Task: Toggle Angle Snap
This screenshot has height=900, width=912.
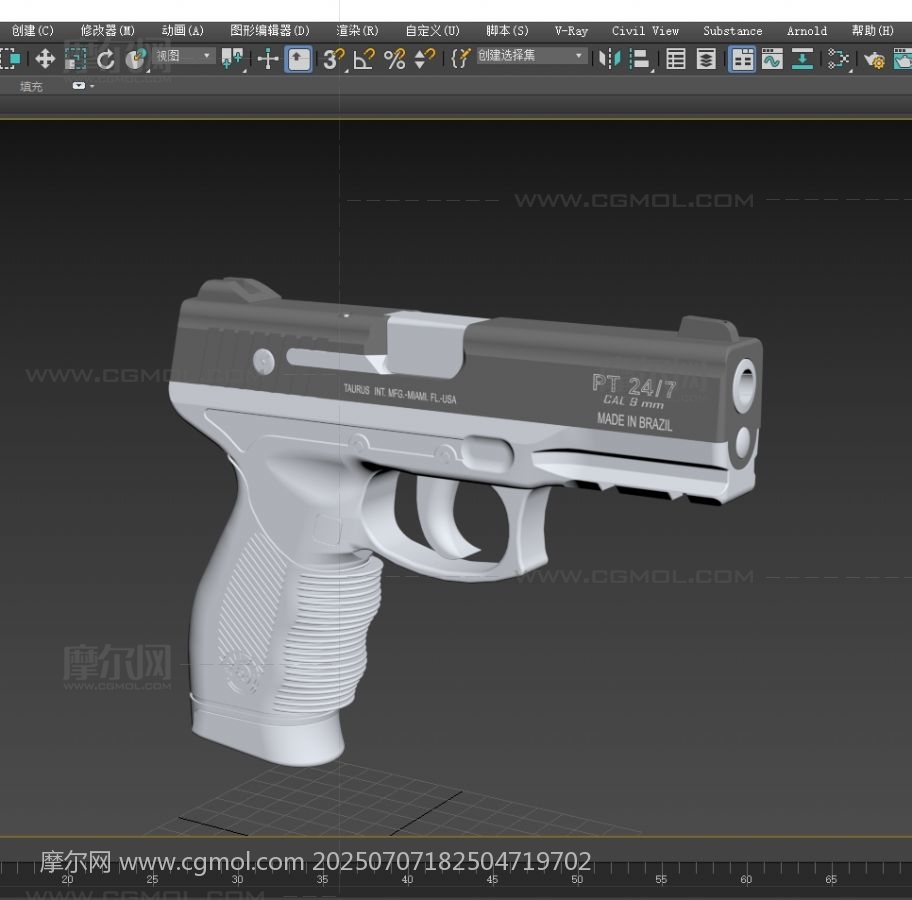Action: point(364,59)
